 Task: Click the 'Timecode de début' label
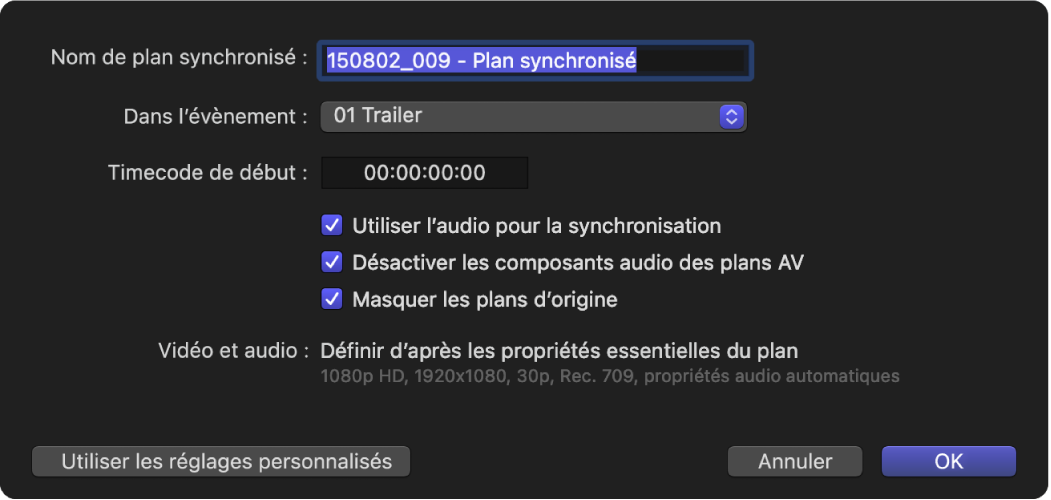[x=207, y=173]
